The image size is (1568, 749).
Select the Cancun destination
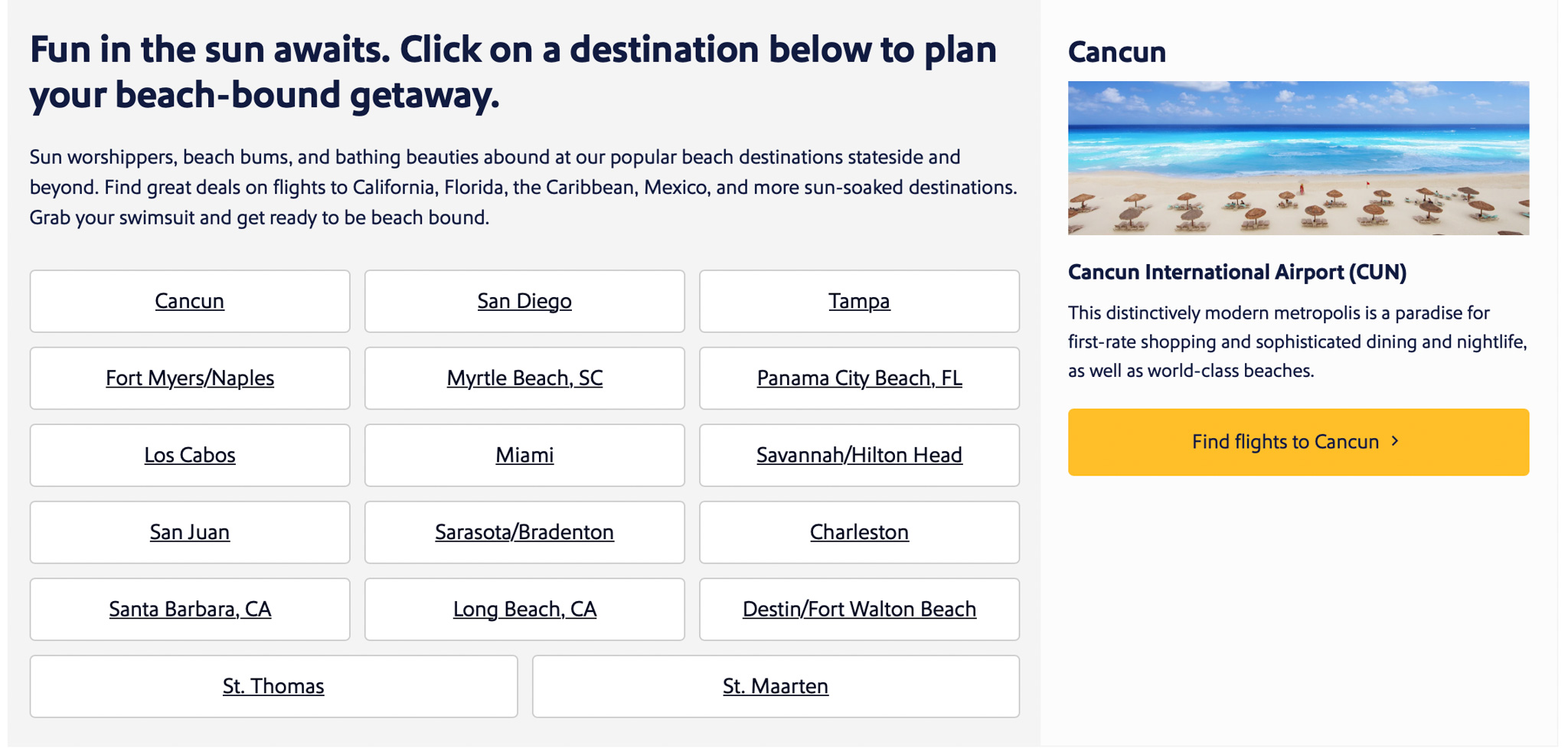[189, 301]
